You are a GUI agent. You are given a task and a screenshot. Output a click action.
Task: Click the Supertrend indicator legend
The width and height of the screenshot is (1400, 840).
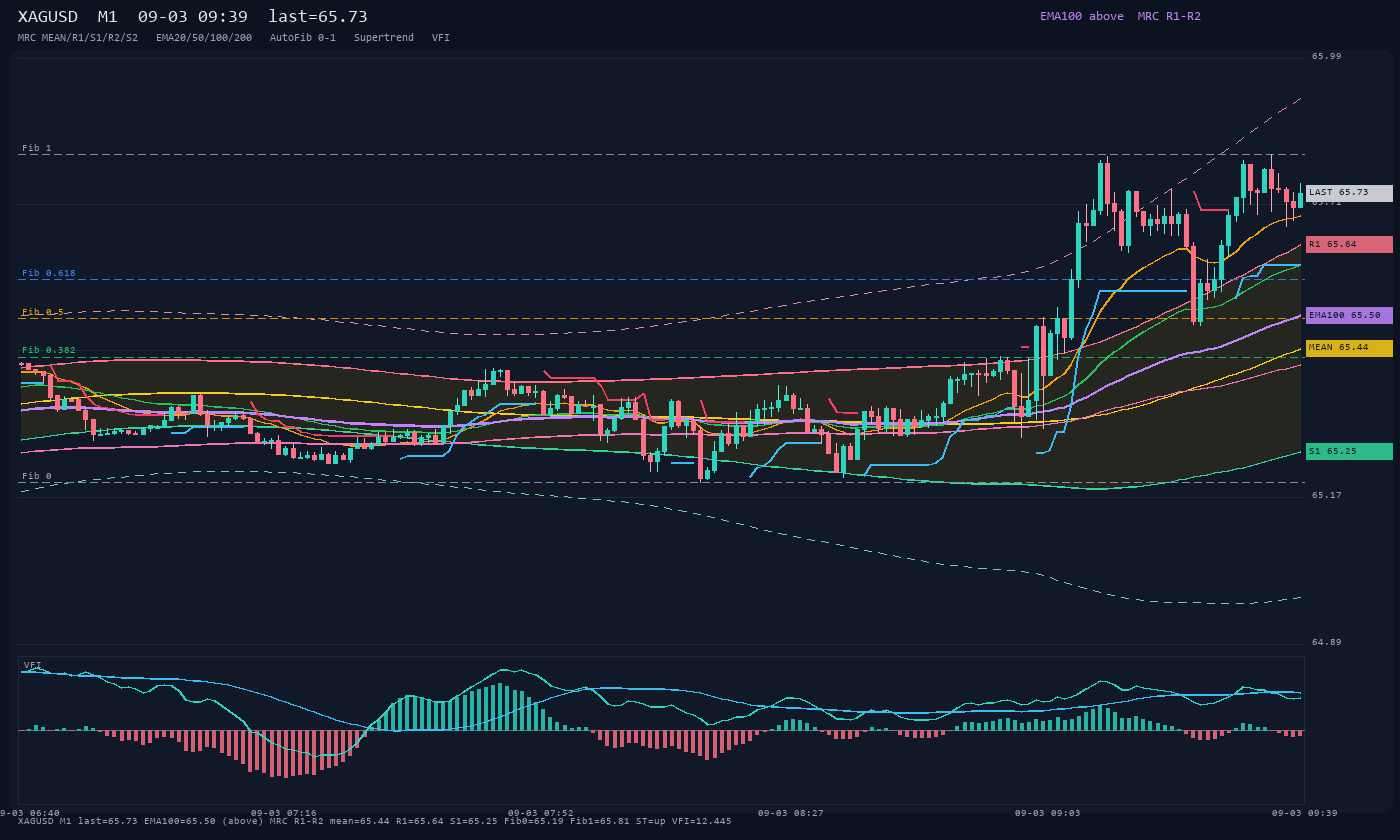[384, 38]
